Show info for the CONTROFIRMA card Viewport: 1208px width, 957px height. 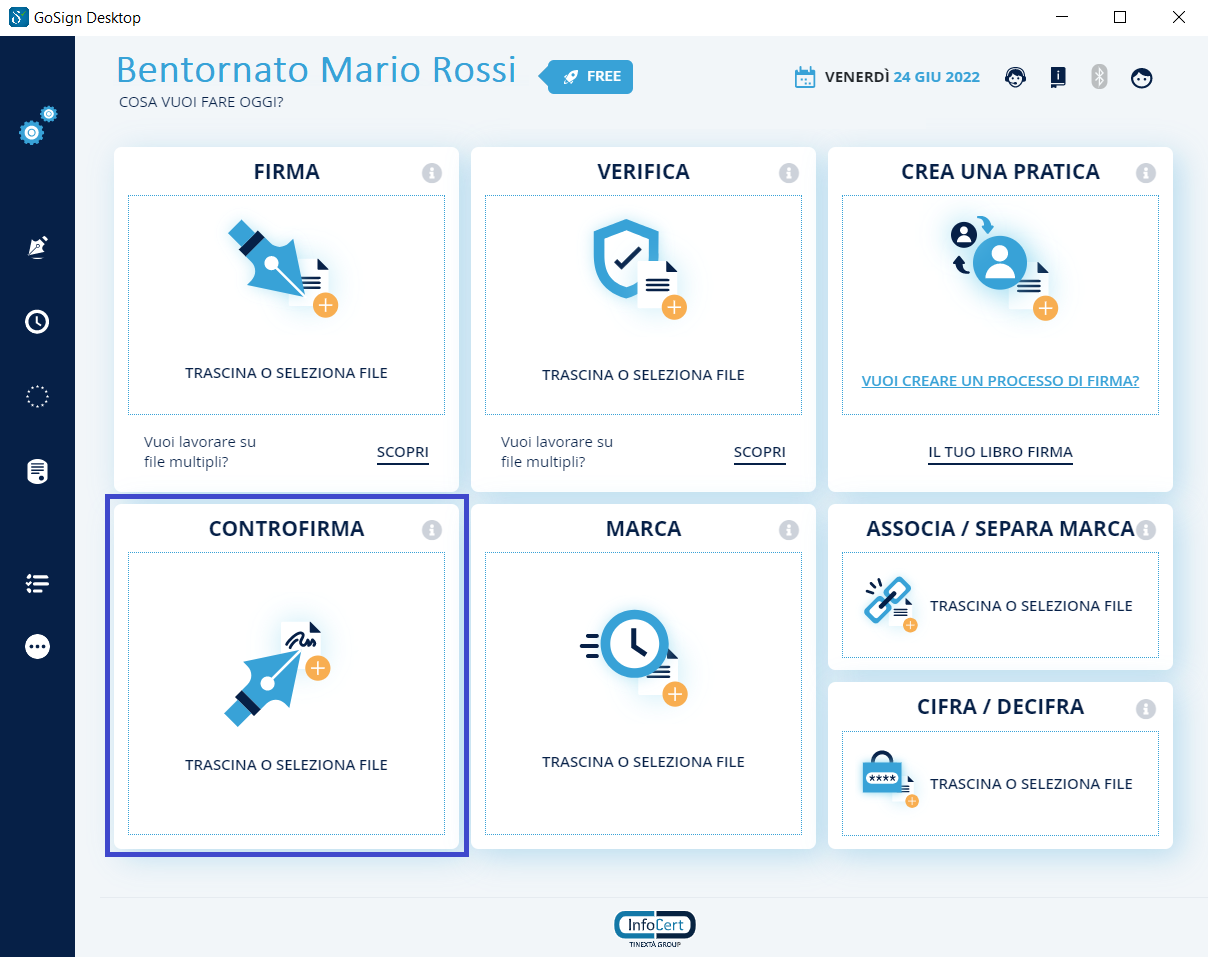432,530
